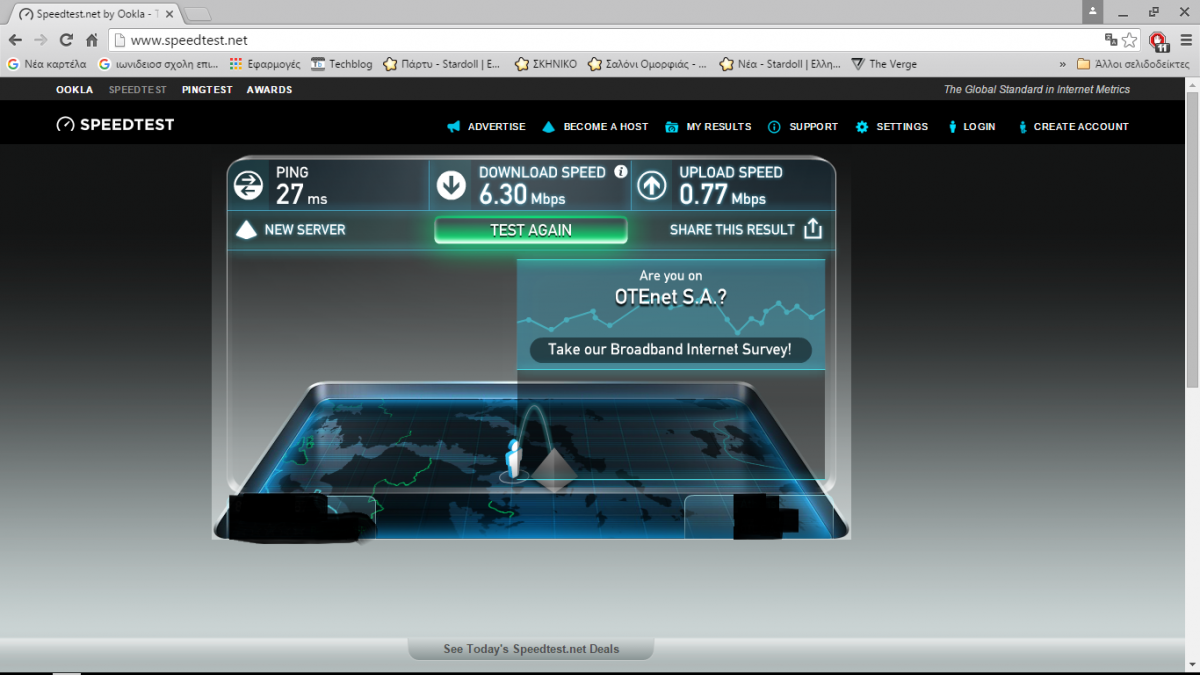Take the Broadband Internet Survey
The height and width of the screenshot is (675, 1200).
pyautogui.click(x=670, y=350)
